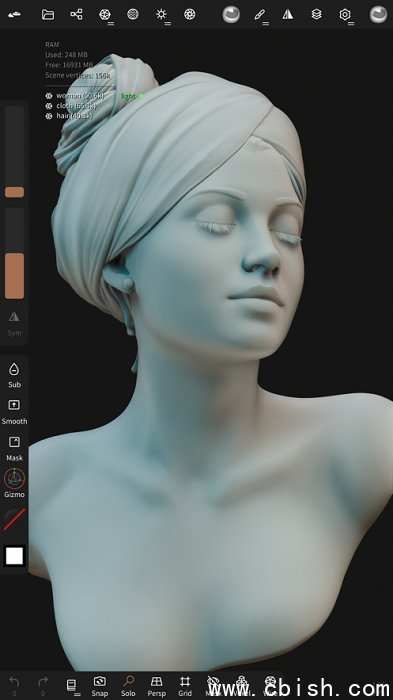Open the history book dropdown
The height and width of the screenshot is (700, 393).
[x=71, y=686]
